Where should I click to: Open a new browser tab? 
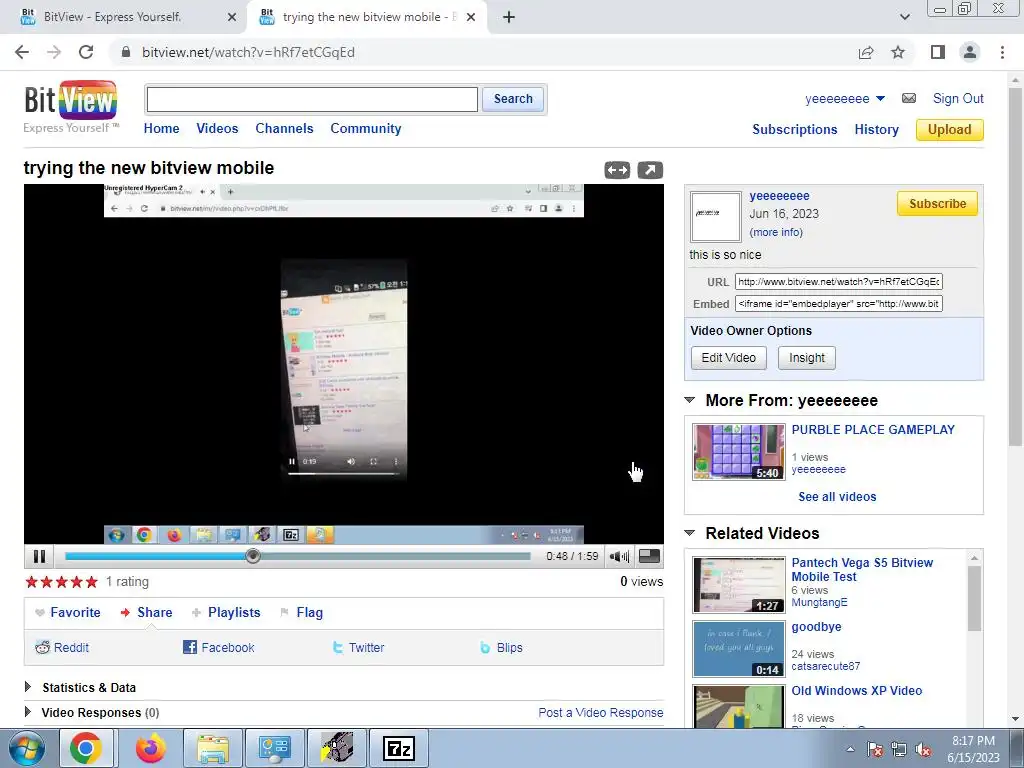[509, 17]
